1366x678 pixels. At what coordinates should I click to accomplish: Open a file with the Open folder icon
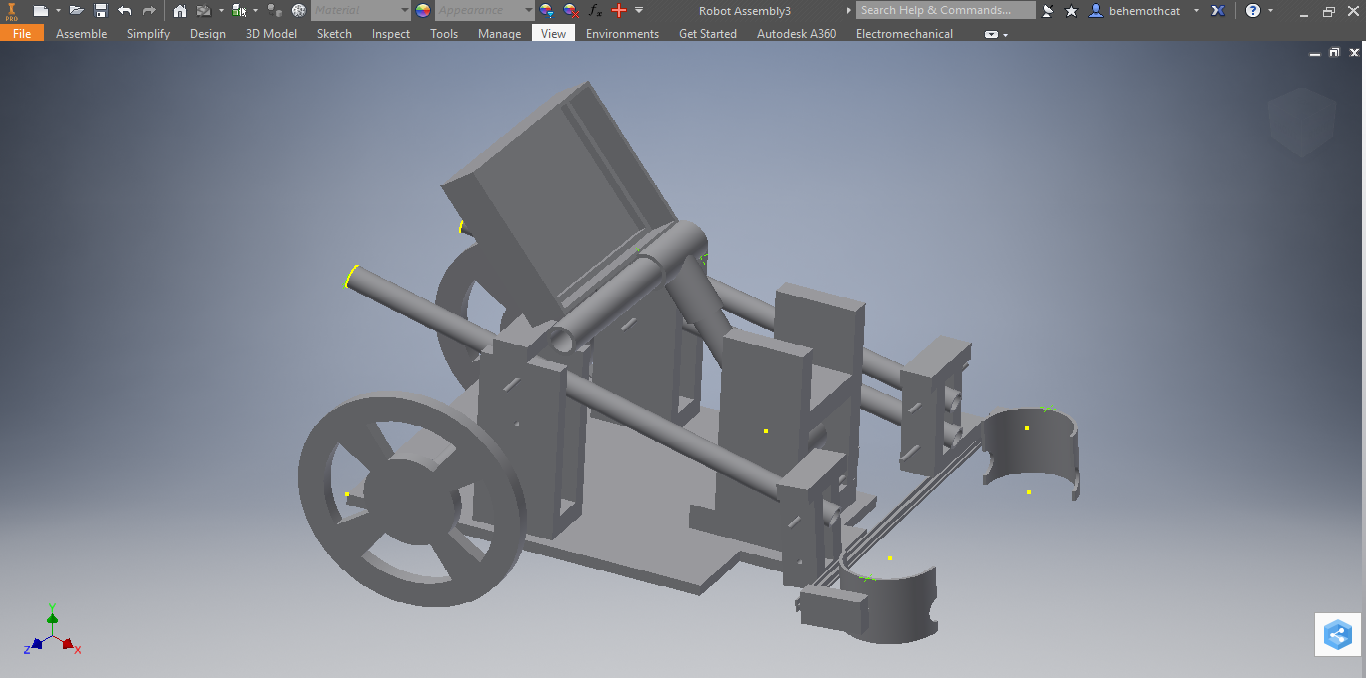[77, 10]
